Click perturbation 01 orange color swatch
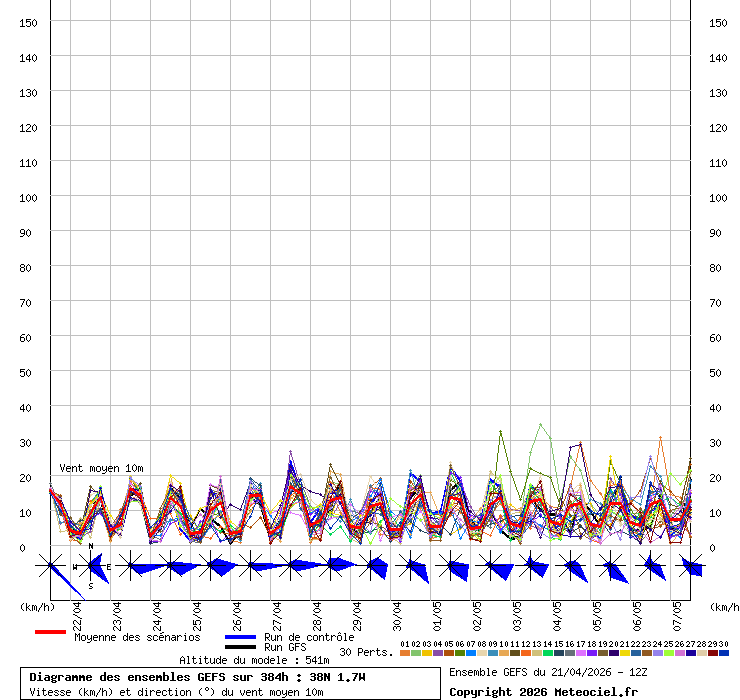Screen dimensions: 740x700 (x=404, y=653)
